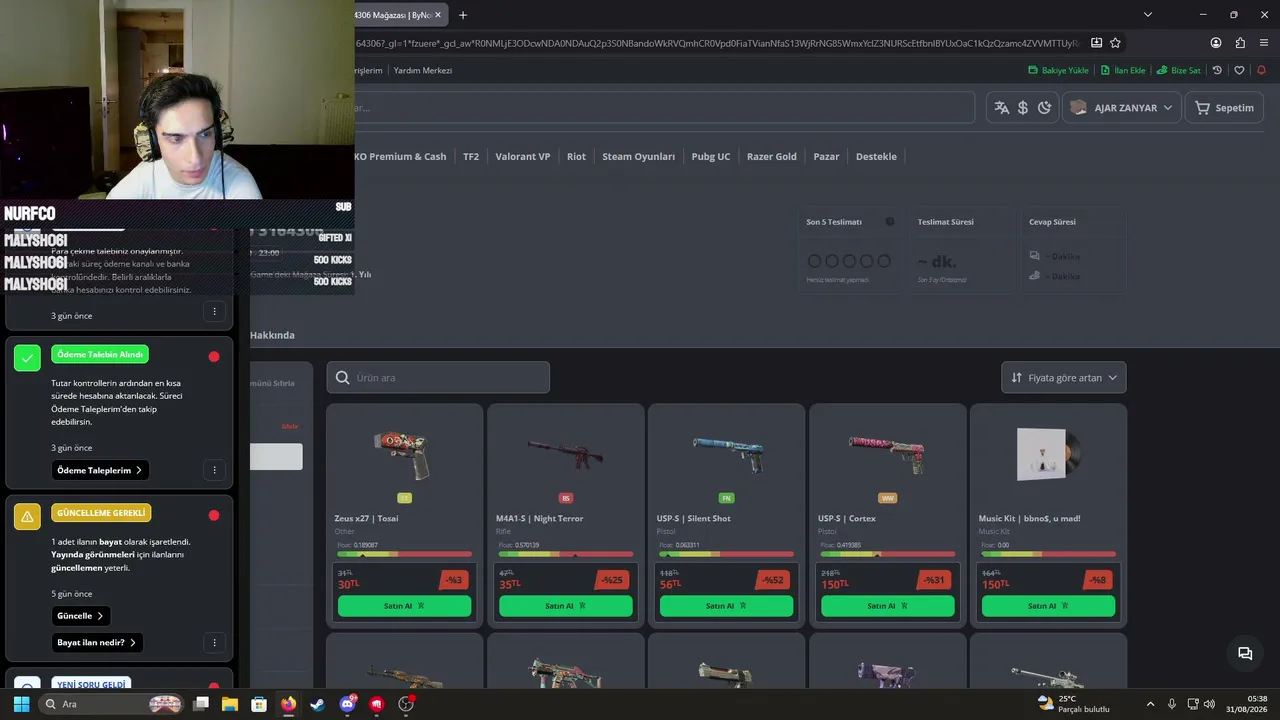Open File Explorer from the taskbar

[229, 704]
